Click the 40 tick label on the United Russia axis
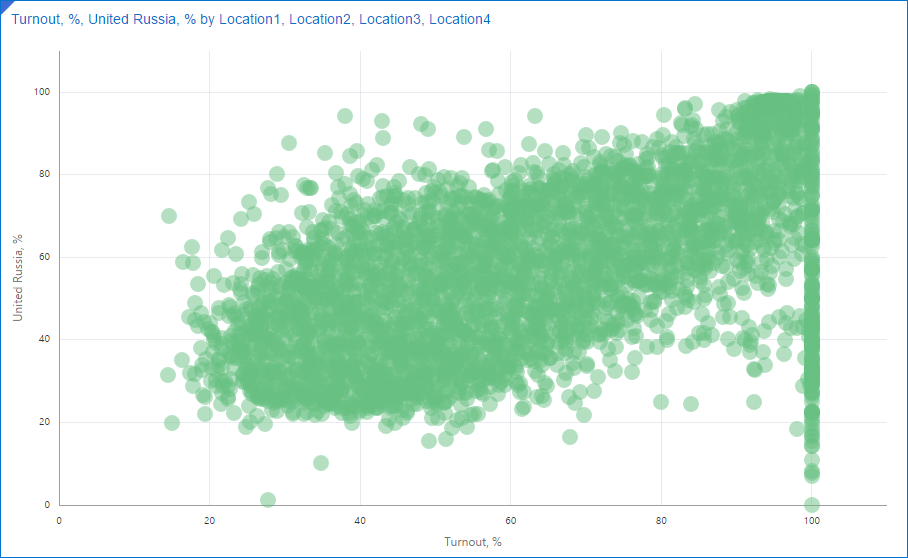The width and height of the screenshot is (908, 558). [45, 339]
